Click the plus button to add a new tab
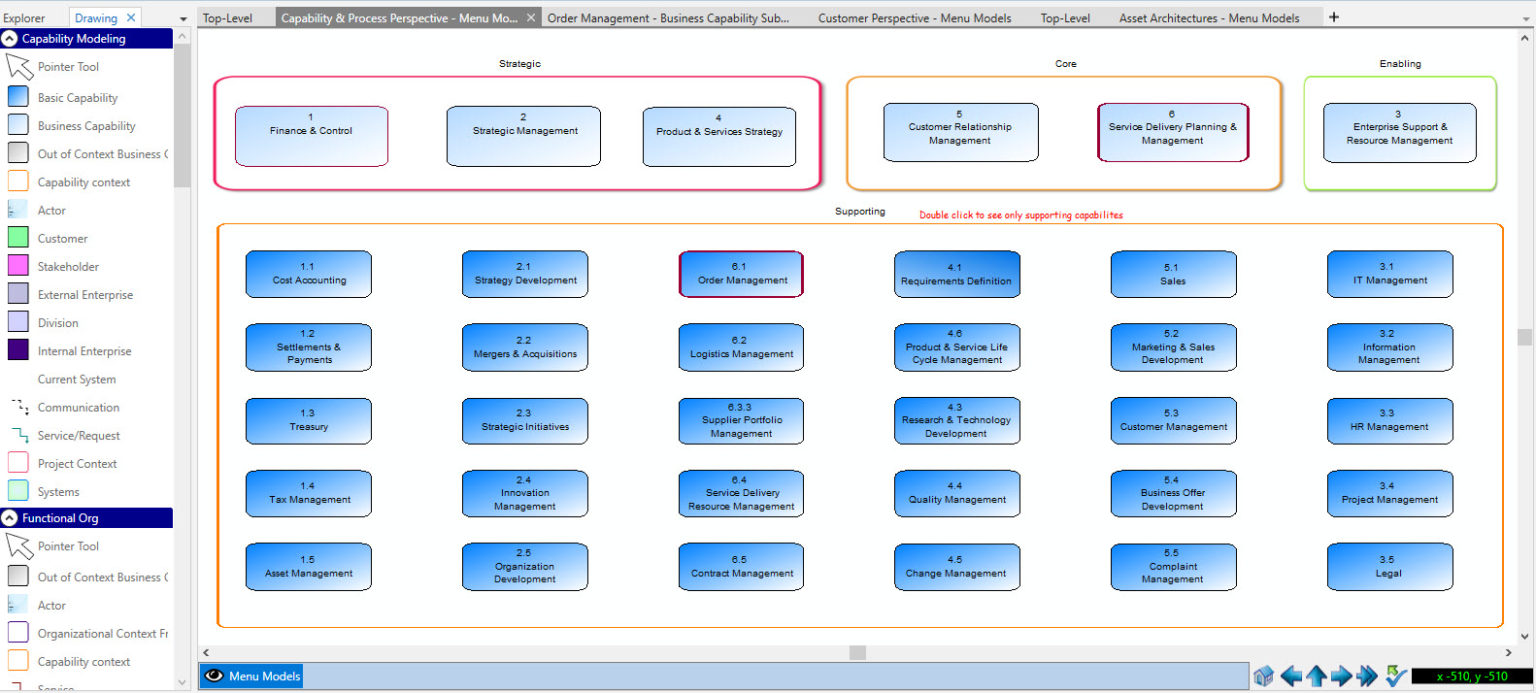1536x693 pixels. 1334,17
